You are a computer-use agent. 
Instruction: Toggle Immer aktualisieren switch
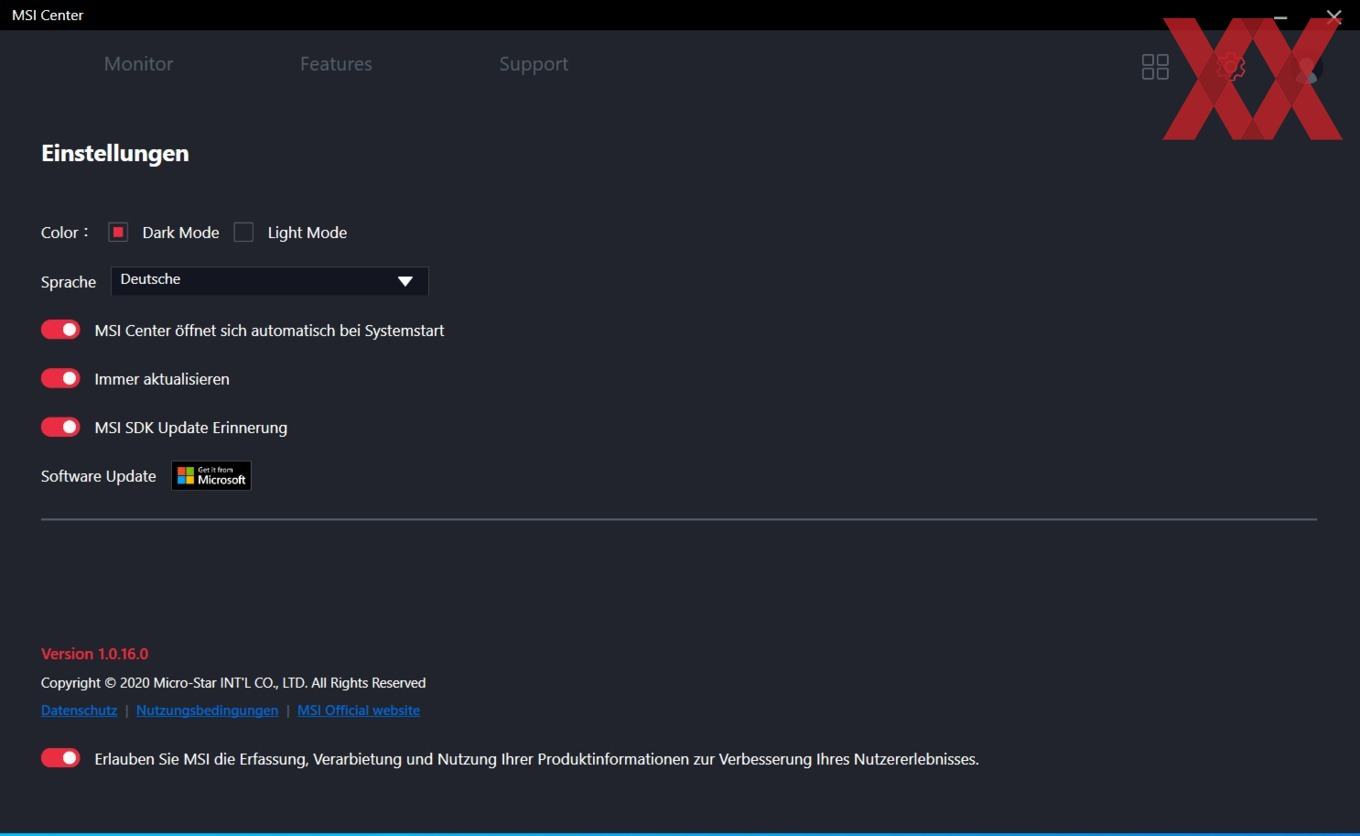click(61, 378)
